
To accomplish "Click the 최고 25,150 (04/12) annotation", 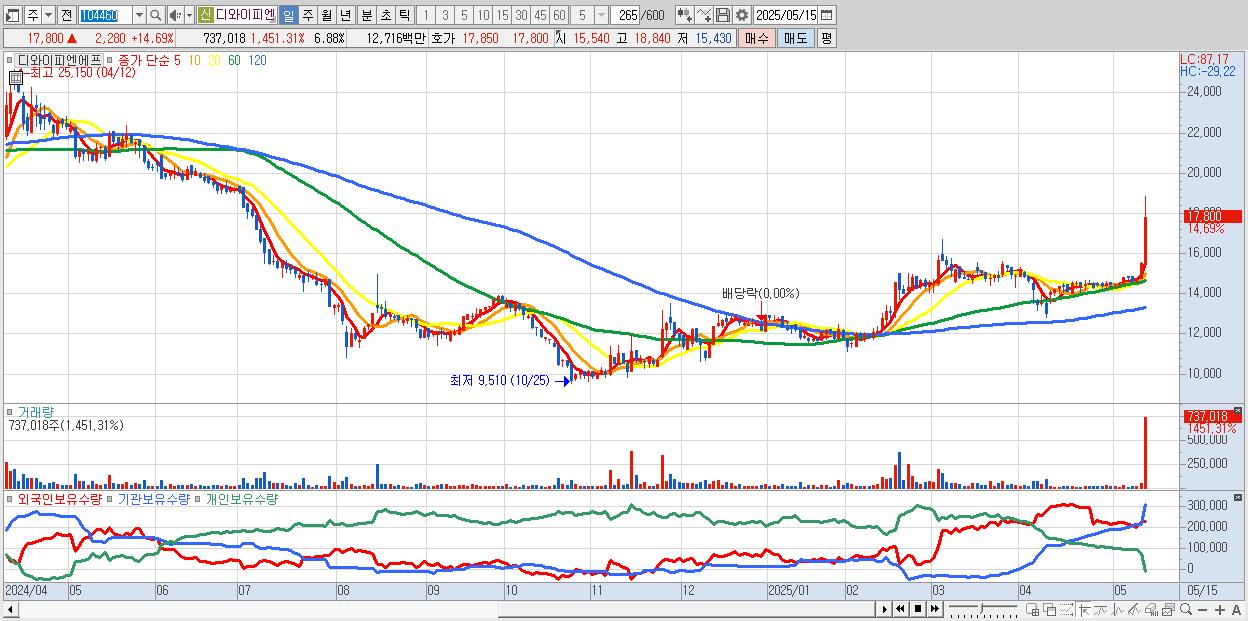I will click(x=82, y=73).
